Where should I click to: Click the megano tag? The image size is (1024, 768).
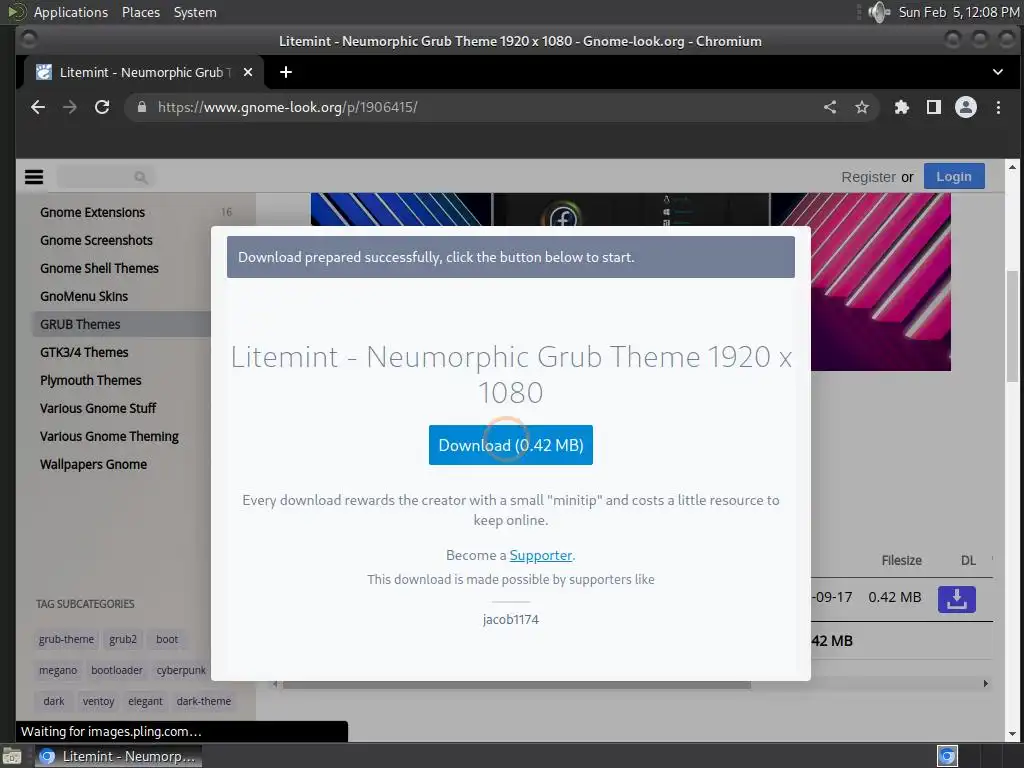click(57, 670)
